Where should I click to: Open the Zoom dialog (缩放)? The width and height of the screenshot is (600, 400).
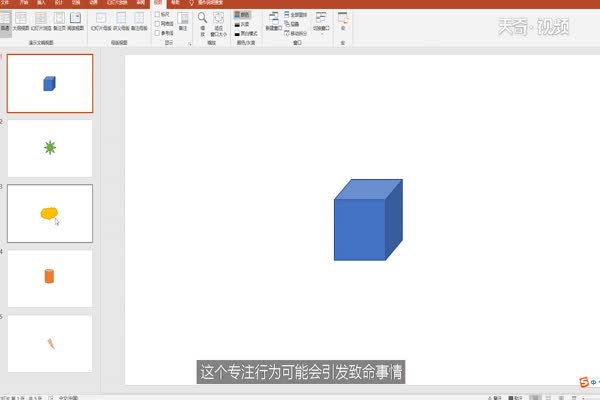click(x=202, y=22)
